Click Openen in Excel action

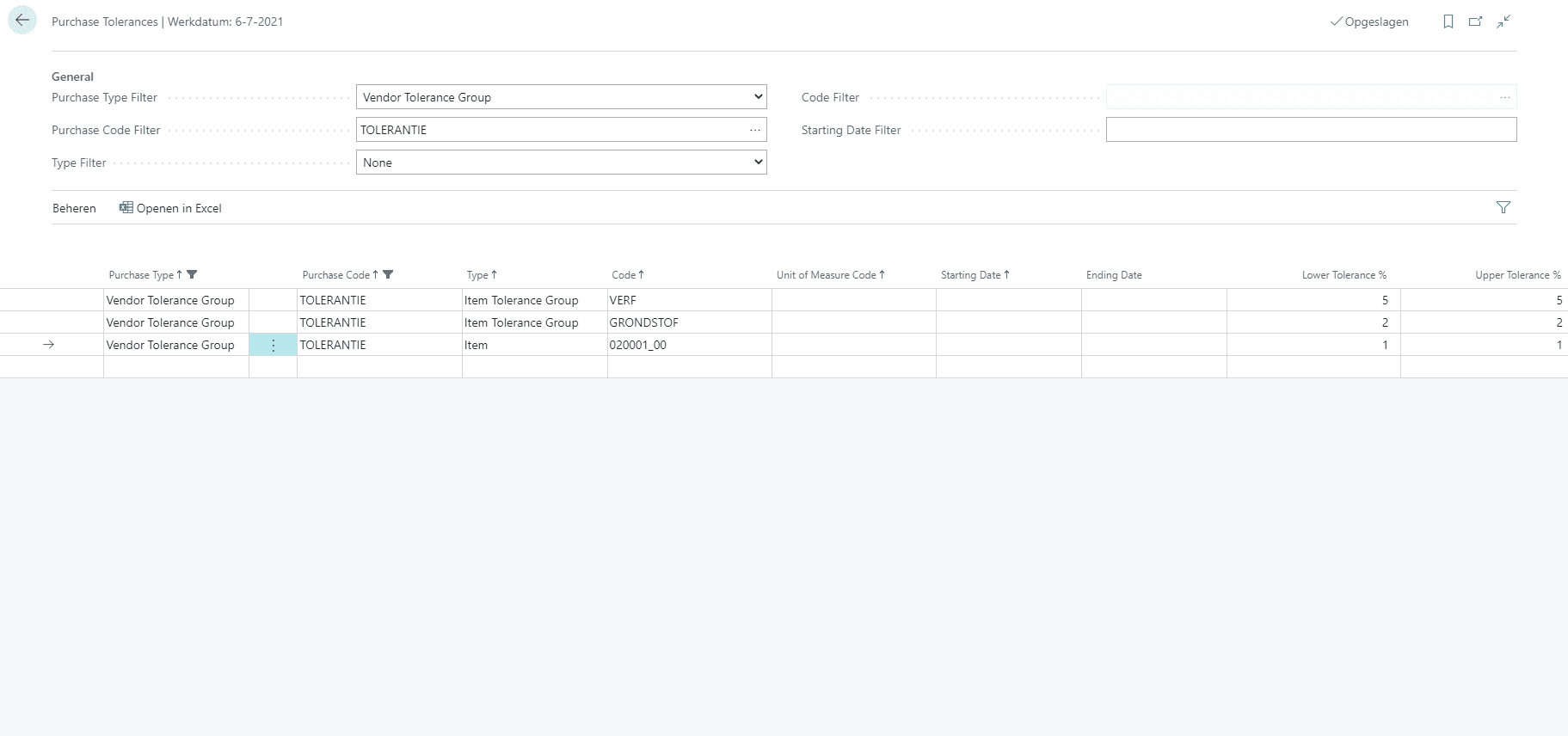(170, 208)
